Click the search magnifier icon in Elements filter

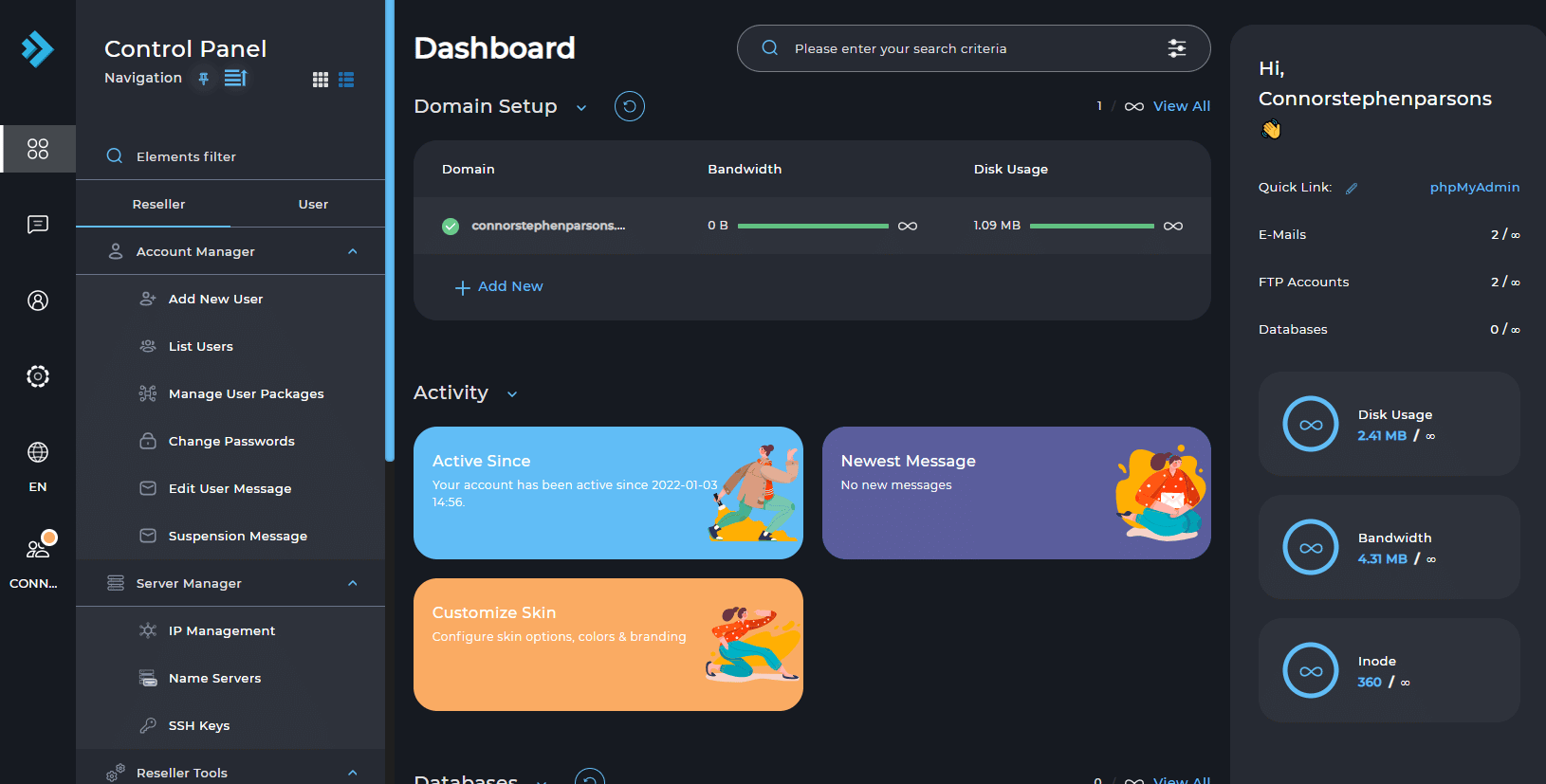(115, 155)
